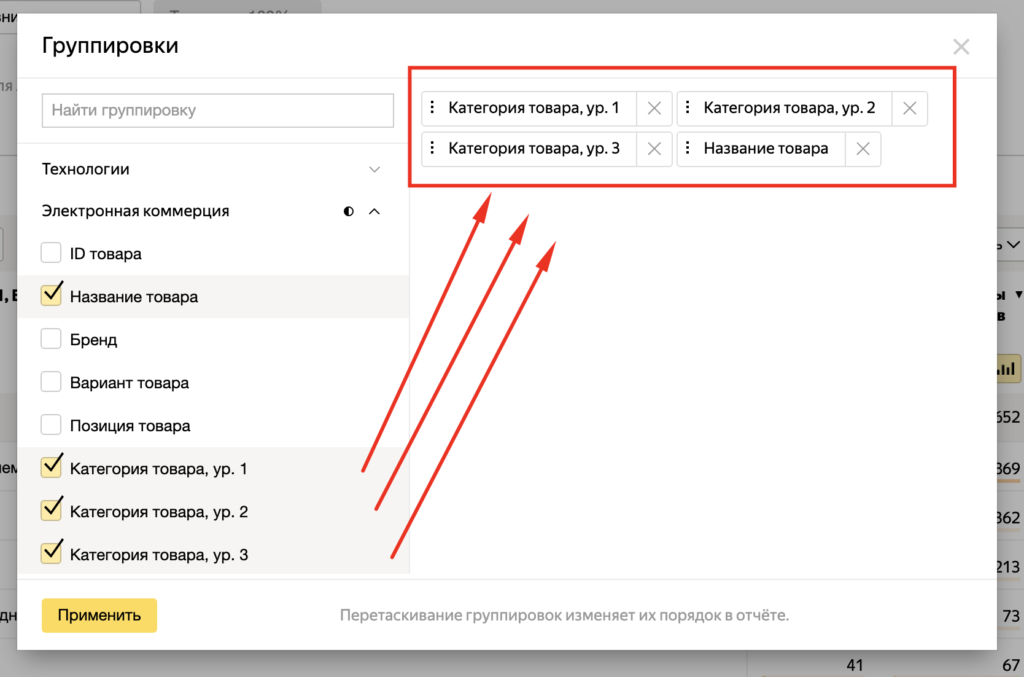Collapse the Электронная коммерция section chevron
The image size is (1024, 677).
click(x=374, y=212)
